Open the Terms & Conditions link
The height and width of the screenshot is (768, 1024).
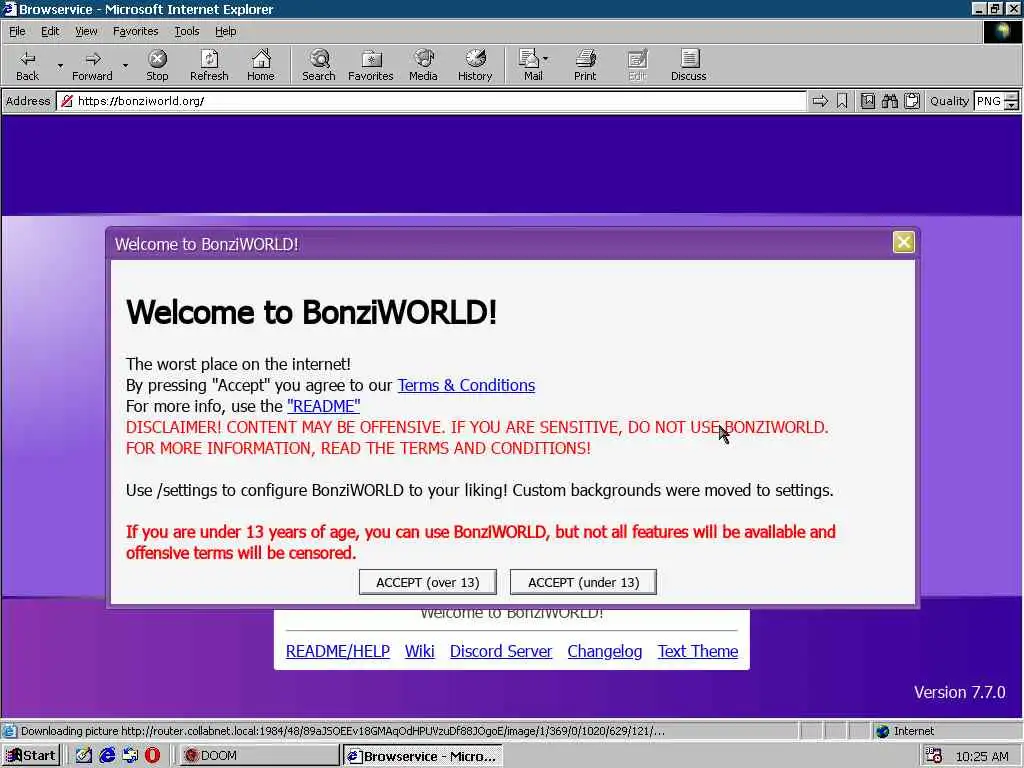(x=466, y=385)
